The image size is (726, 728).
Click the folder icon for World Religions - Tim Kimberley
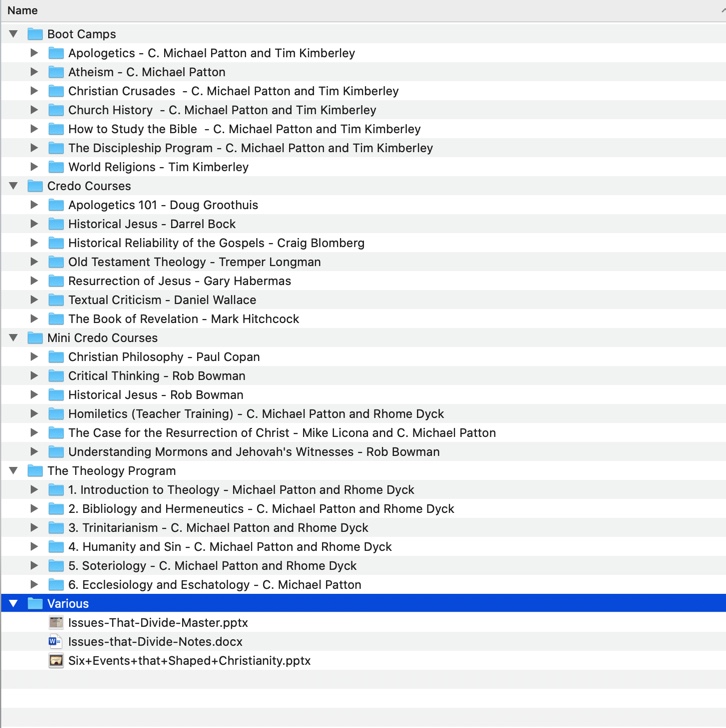click(56, 167)
